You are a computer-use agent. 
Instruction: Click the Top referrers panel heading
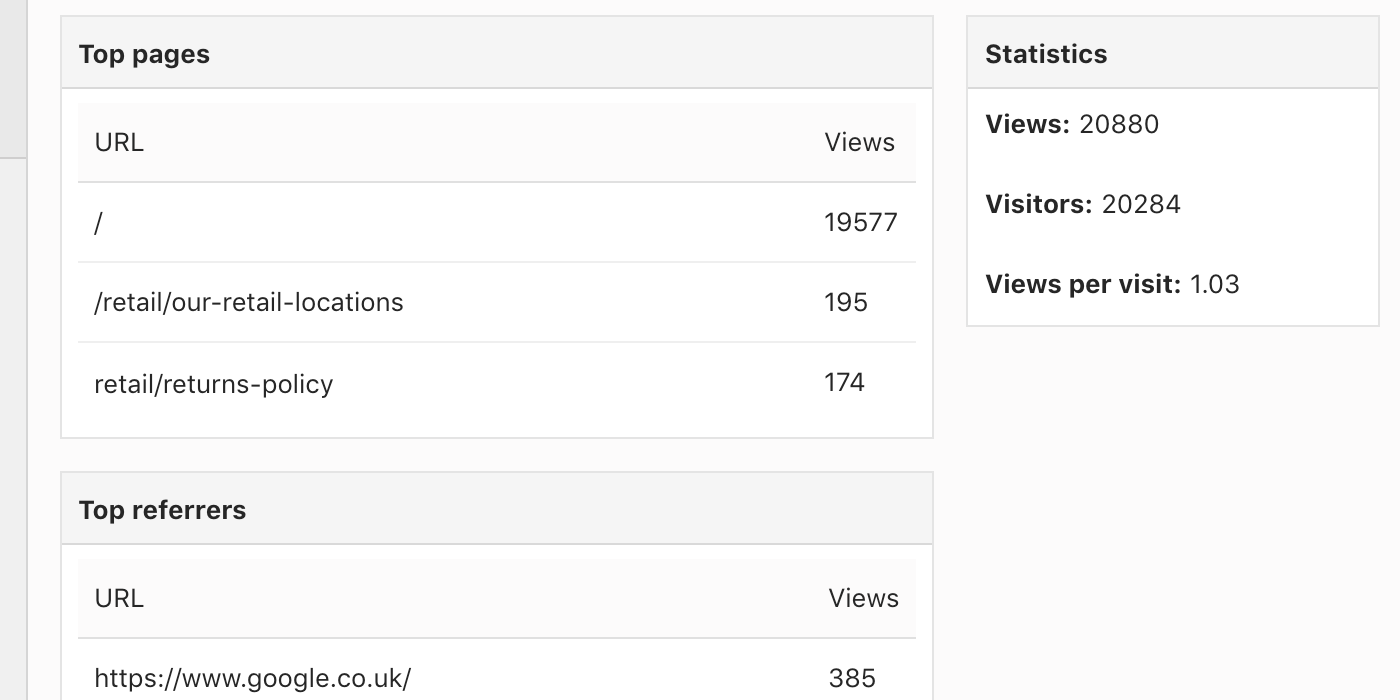[162, 510]
